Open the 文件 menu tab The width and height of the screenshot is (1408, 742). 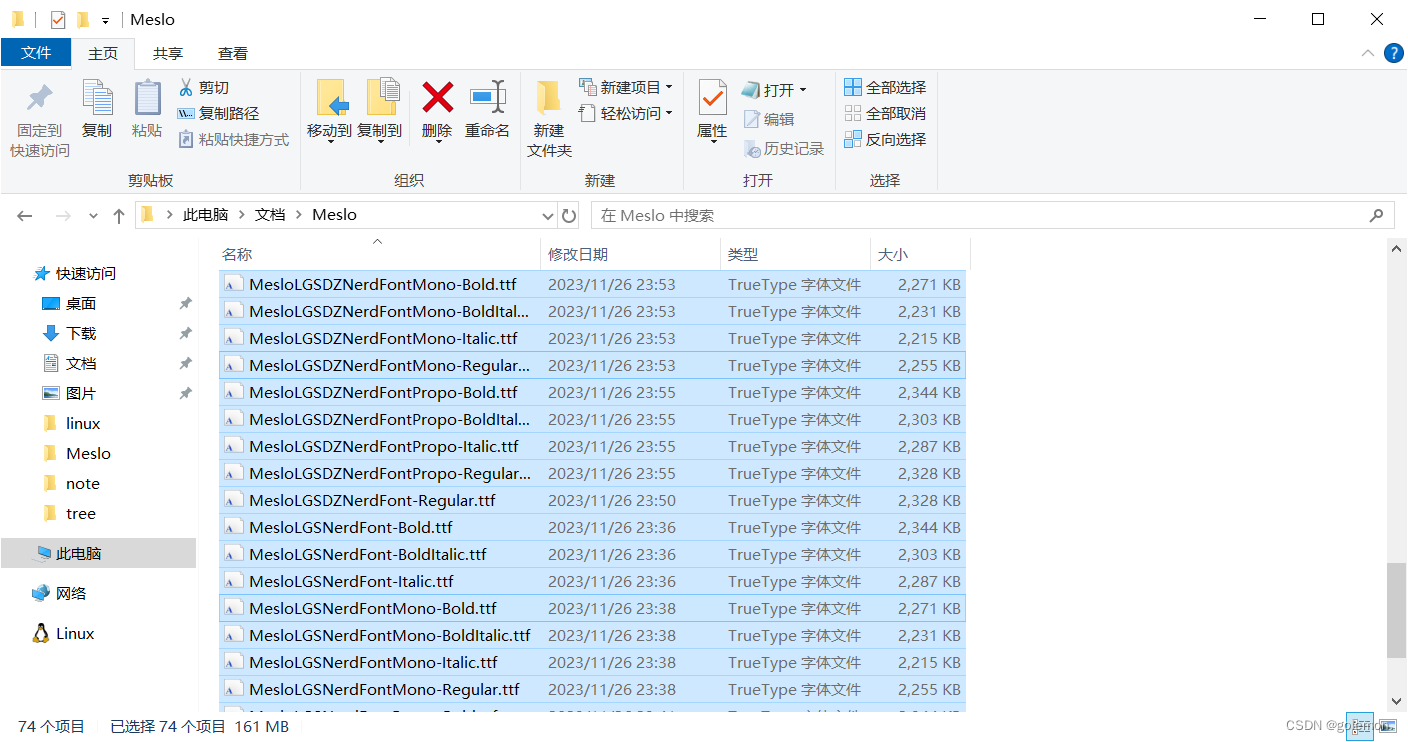pyautogui.click(x=36, y=53)
